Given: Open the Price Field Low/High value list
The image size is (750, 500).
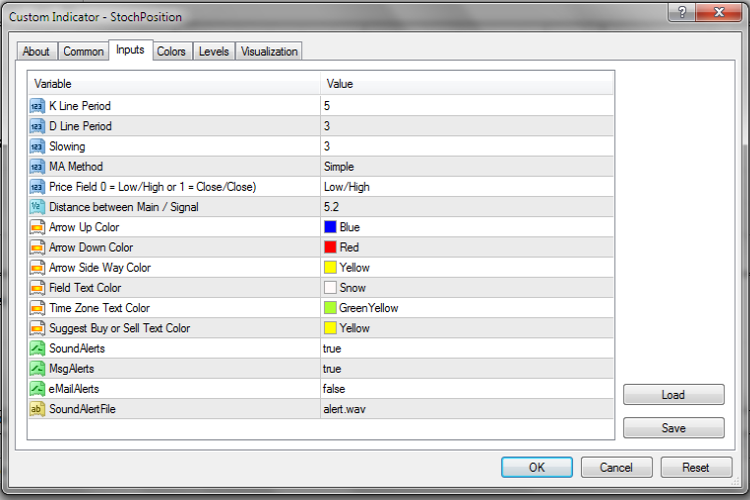Looking at the screenshot, I should [x=467, y=187].
